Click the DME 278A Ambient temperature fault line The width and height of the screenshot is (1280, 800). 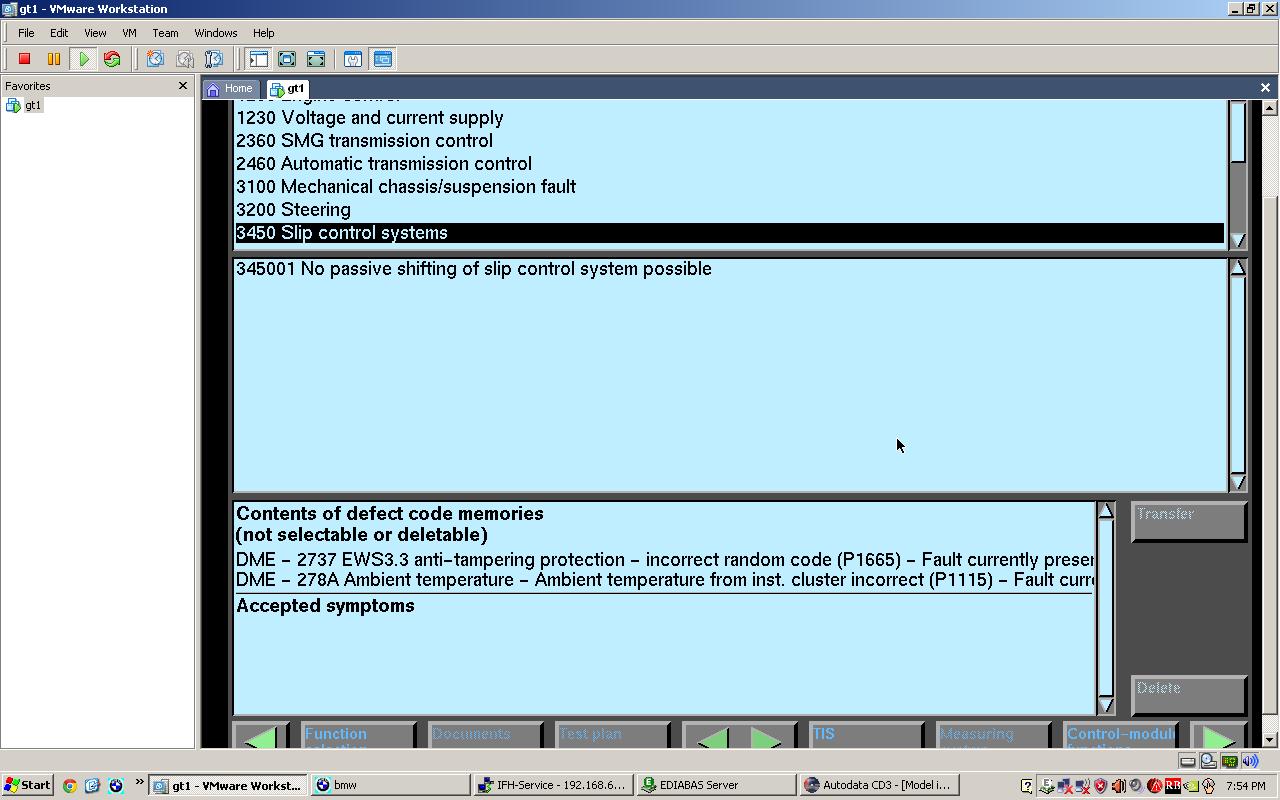click(x=665, y=580)
